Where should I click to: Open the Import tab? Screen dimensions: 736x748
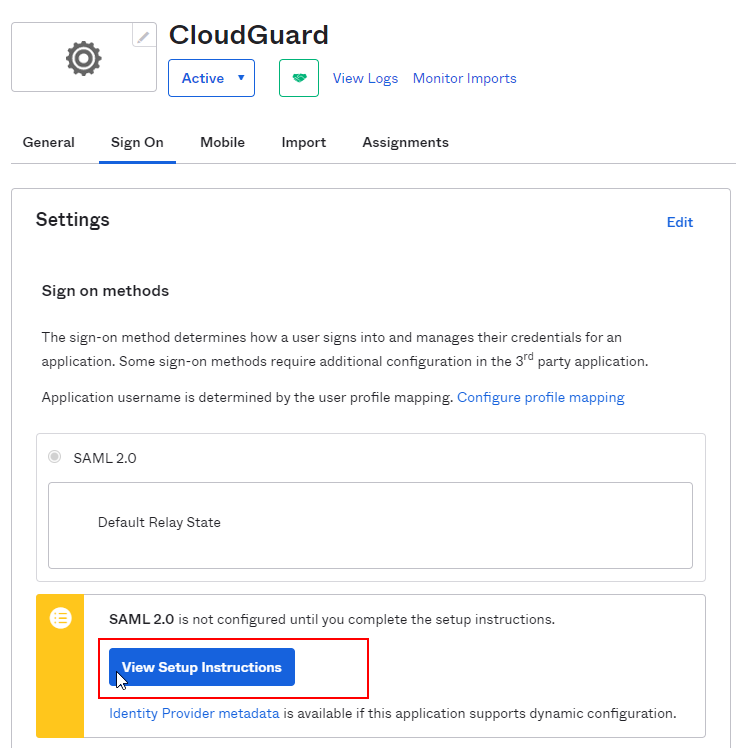pyautogui.click(x=303, y=142)
